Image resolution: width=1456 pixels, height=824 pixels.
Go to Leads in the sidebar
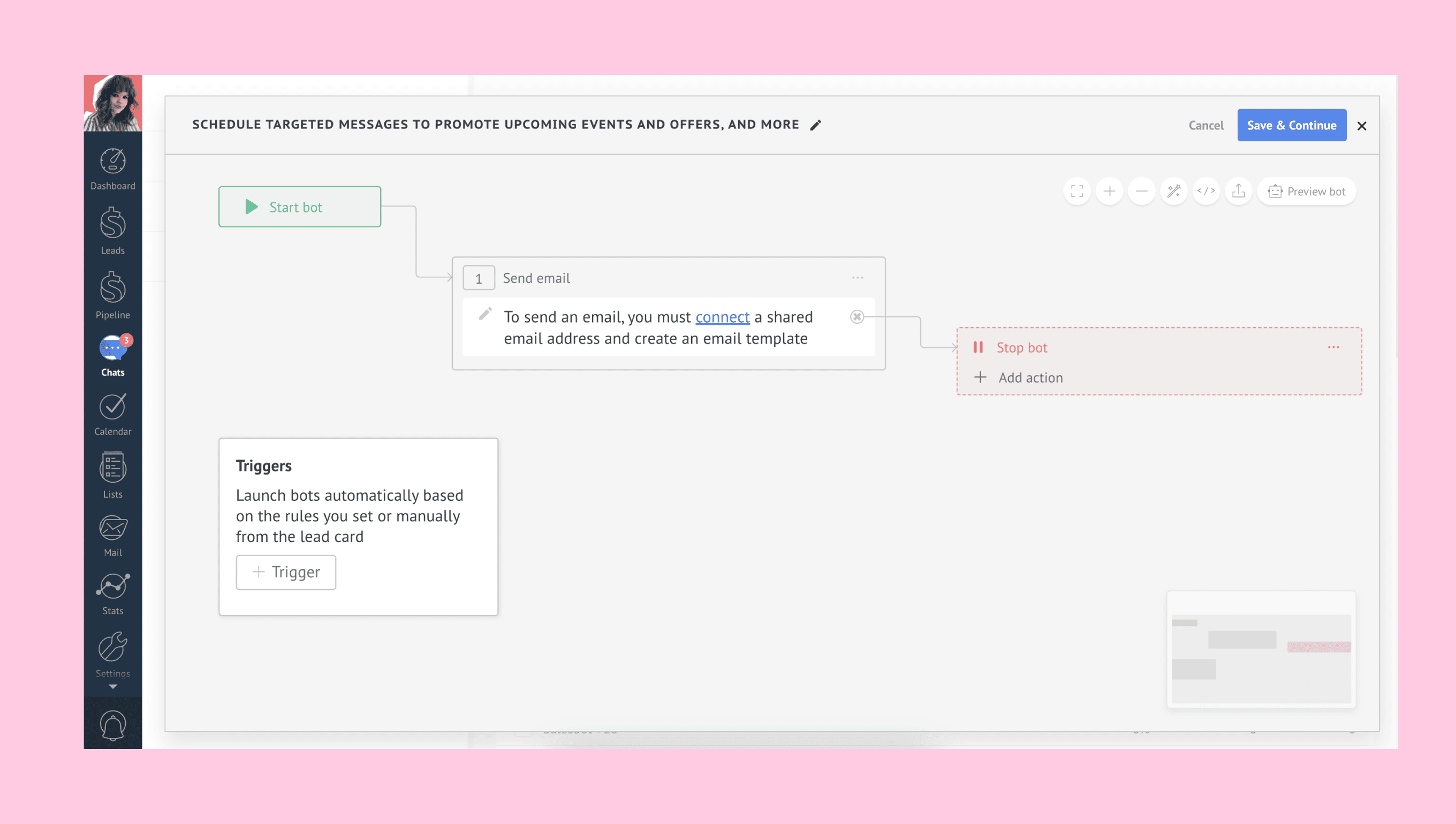[112, 231]
